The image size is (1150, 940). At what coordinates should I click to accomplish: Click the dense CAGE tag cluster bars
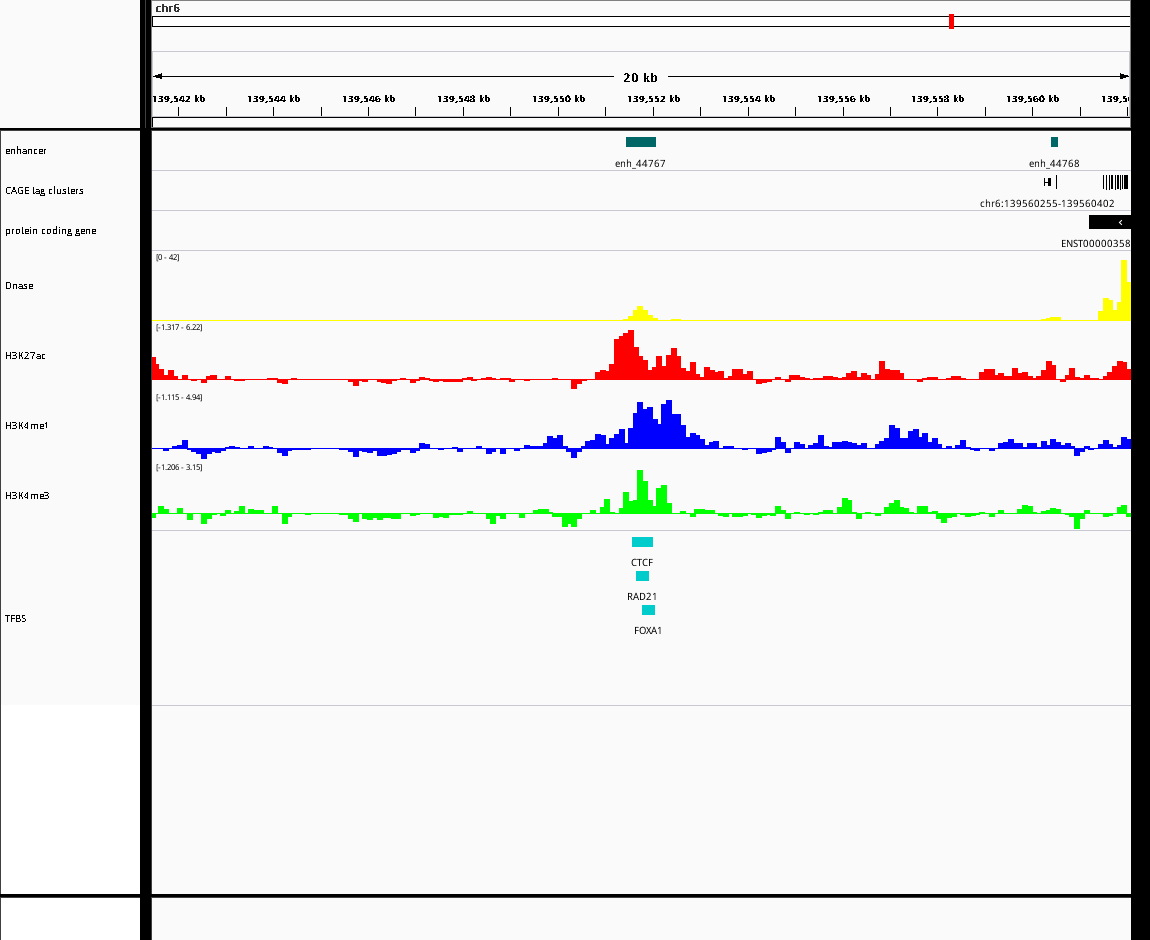coord(1116,182)
